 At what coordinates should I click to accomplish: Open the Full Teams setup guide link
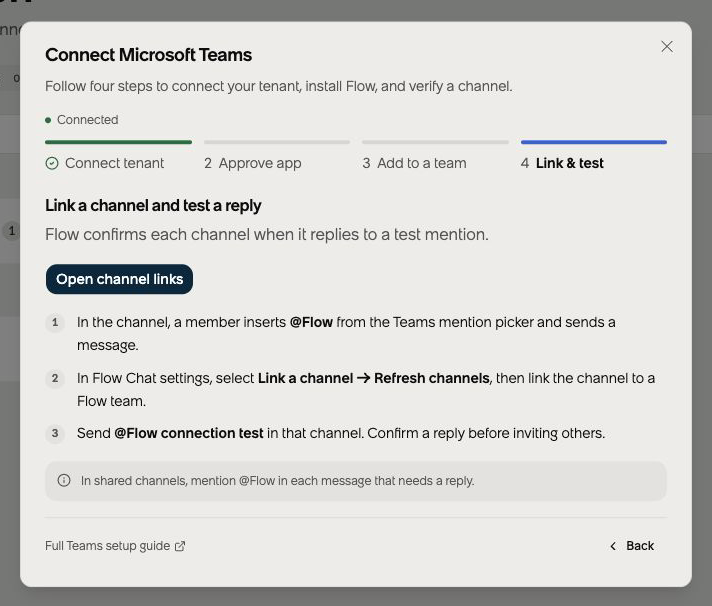tap(115, 546)
